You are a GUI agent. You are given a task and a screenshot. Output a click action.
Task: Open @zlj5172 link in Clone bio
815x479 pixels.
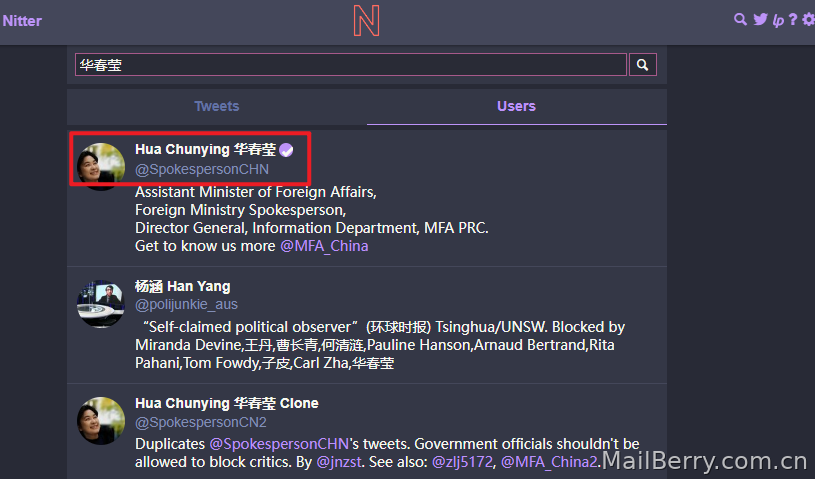click(x=462, y=462)
